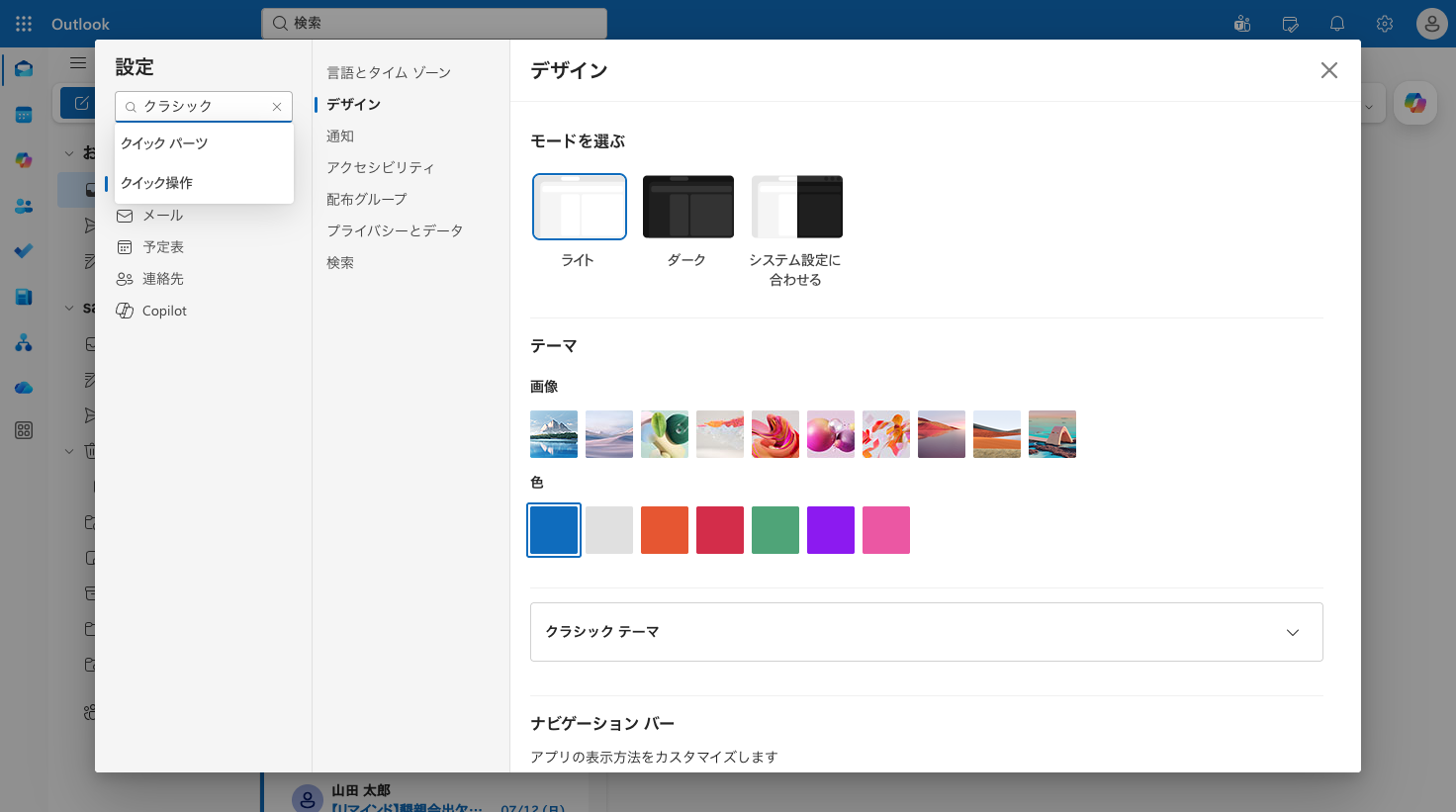This screenshot has height=812, width=1456.
Task: Select クイック操作 search suggestion
Action: (204, 183)
